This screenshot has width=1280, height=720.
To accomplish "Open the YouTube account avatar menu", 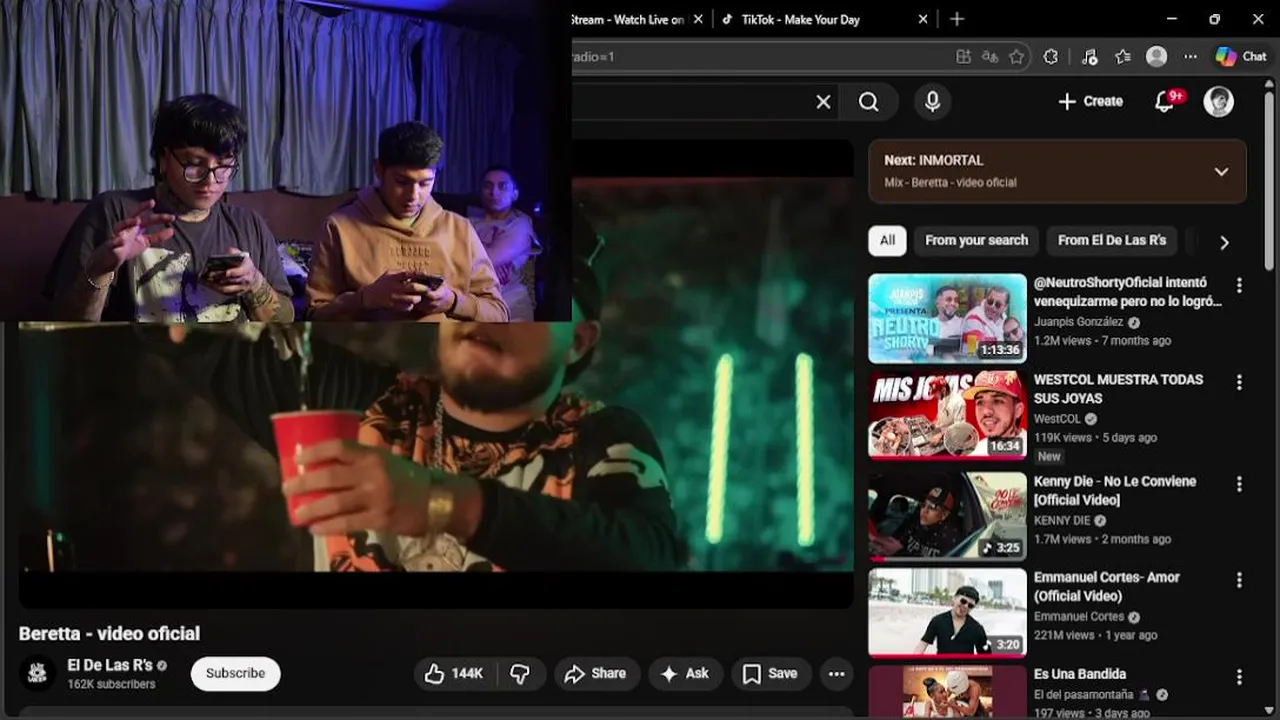I will pos(1218,101).
